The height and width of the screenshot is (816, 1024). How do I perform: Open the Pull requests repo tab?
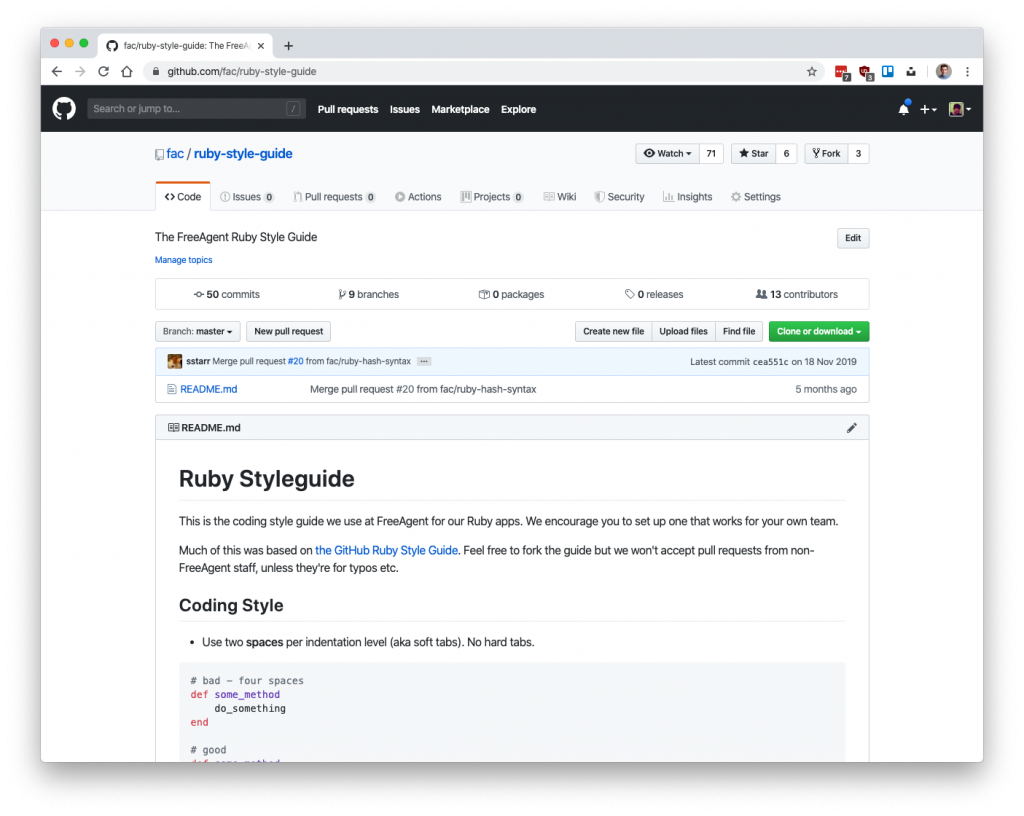pyautogui.click(x=334, y=197)
